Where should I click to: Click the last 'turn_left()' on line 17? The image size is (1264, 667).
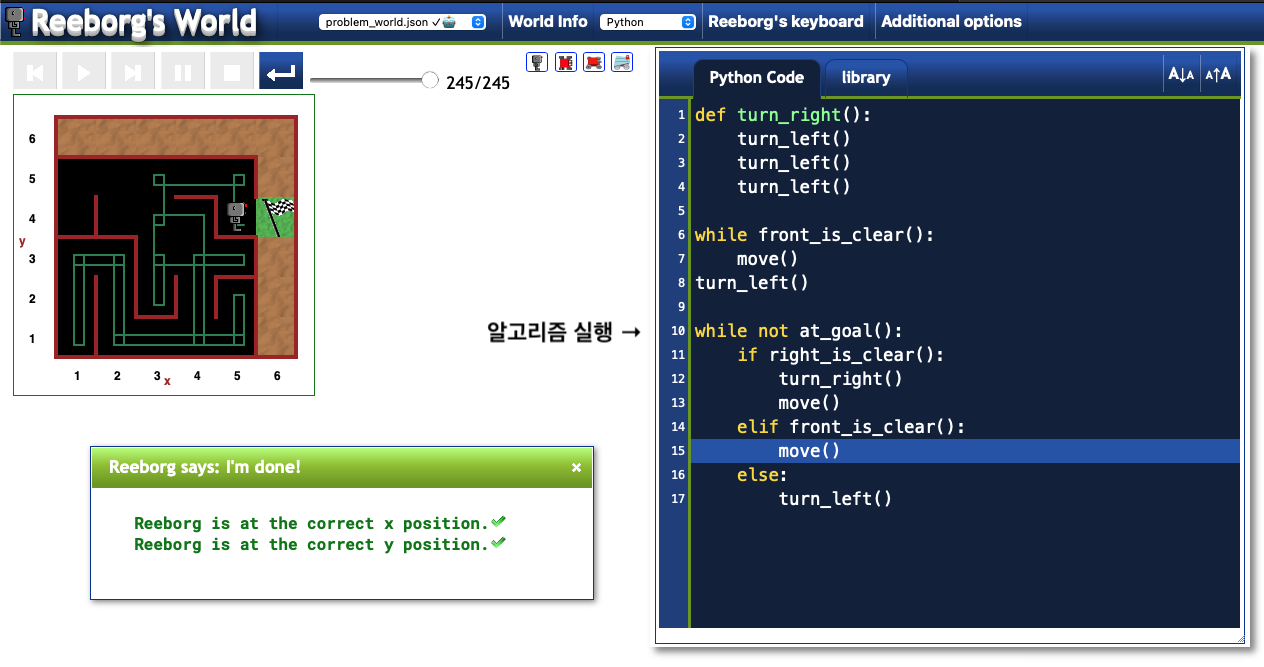[x=835, y=499]
